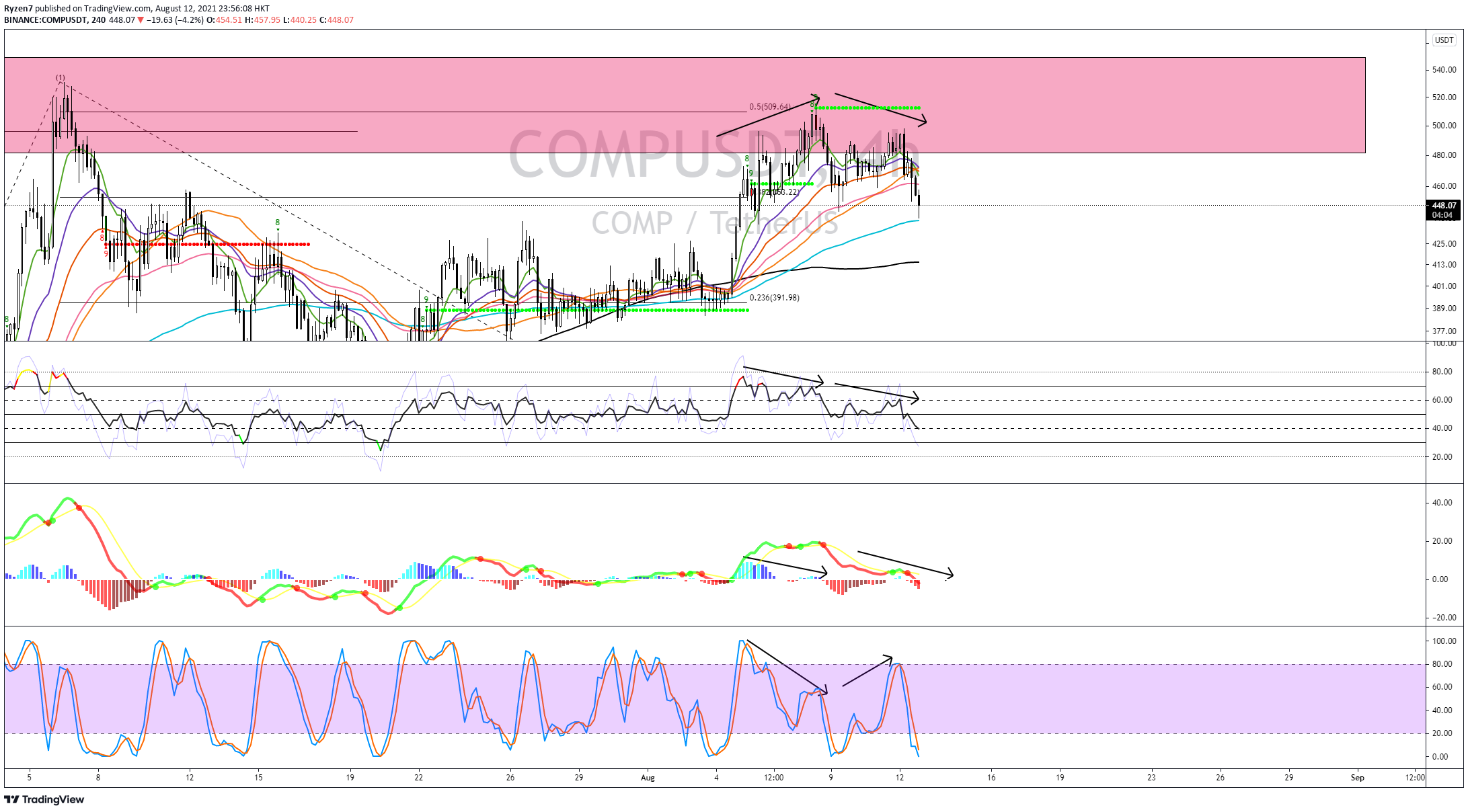Screen dimensions: 1468x812
Task: Click the 520.00 price axis label
Action: [1444, 97]
